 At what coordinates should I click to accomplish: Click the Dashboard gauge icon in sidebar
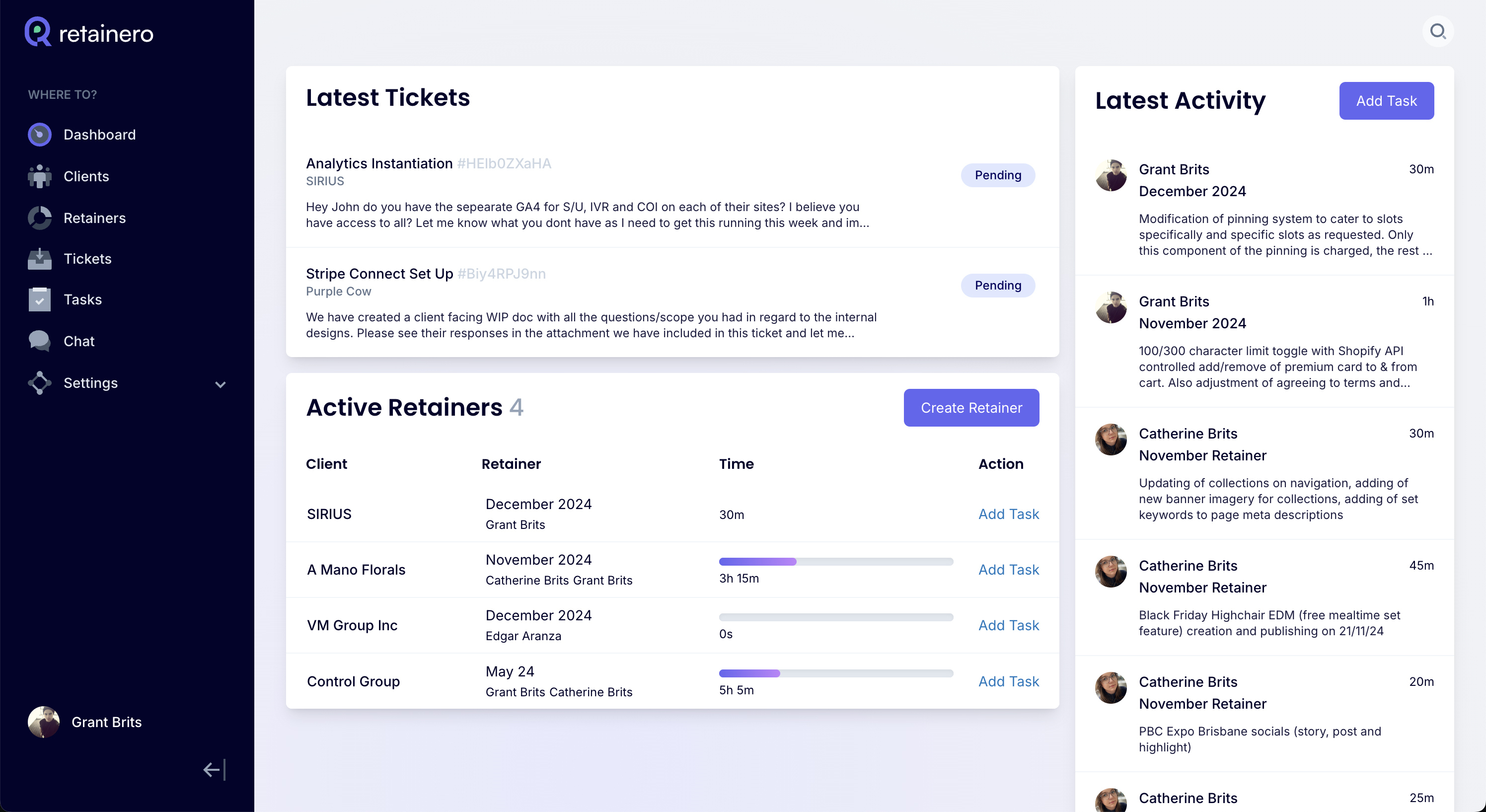click(x=39, y=135)
